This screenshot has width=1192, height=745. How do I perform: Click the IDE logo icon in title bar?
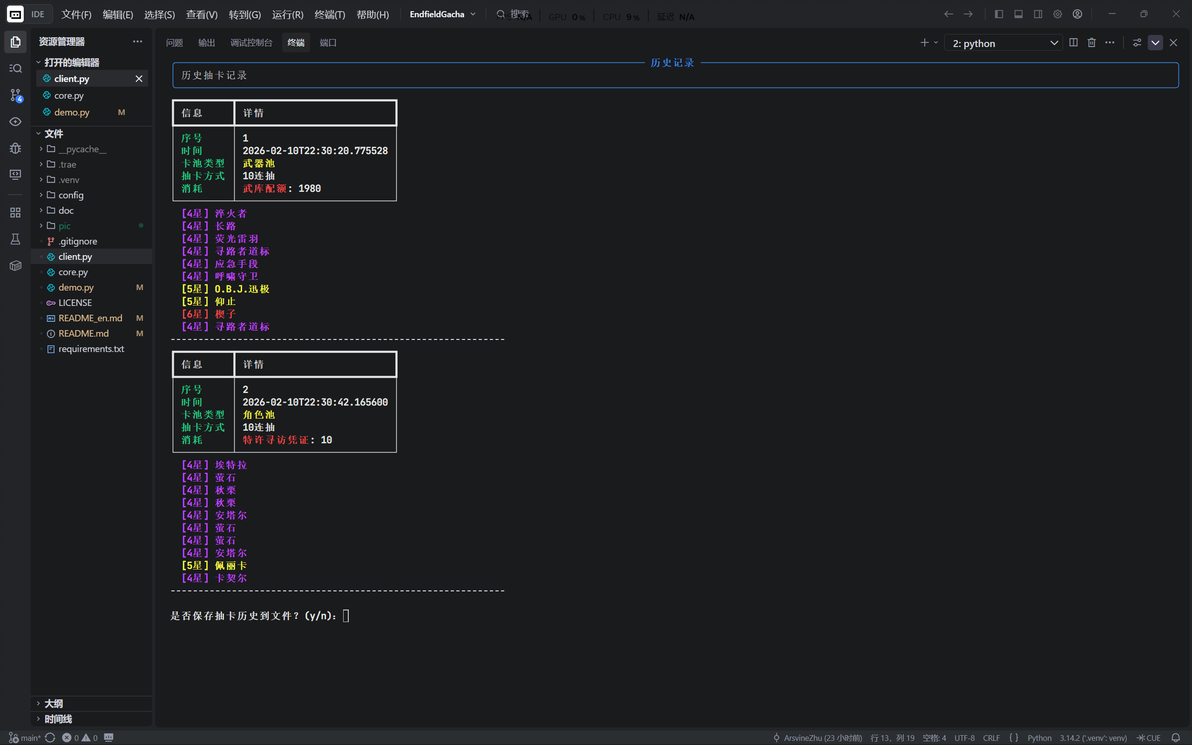point(15,14)
